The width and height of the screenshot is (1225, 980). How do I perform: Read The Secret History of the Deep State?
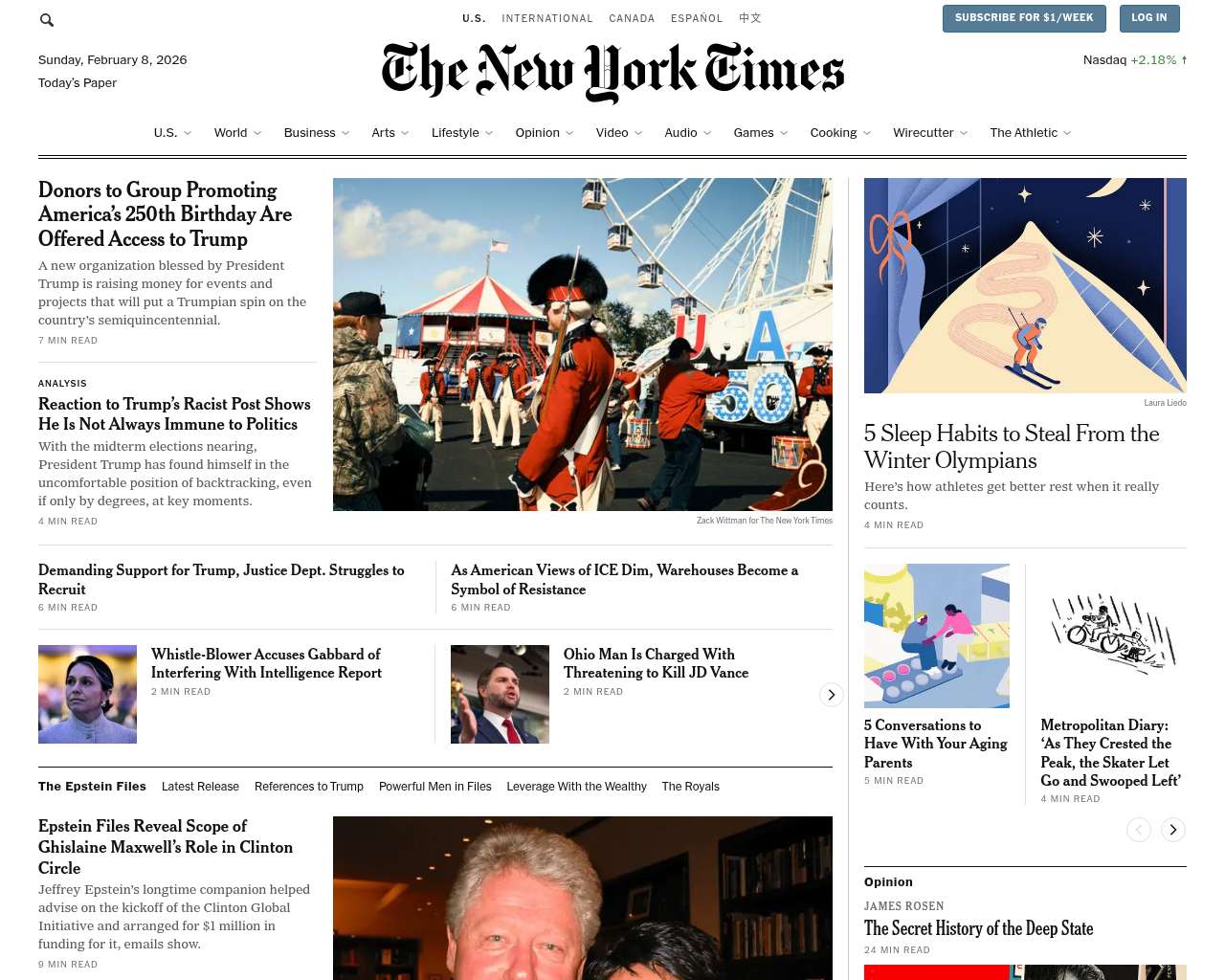pos(978,928)
